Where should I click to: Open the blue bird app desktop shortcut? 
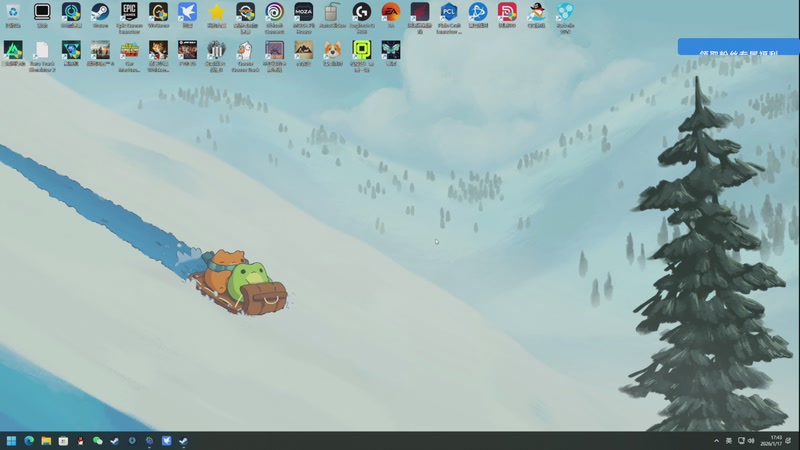click(x=187, y=14)
